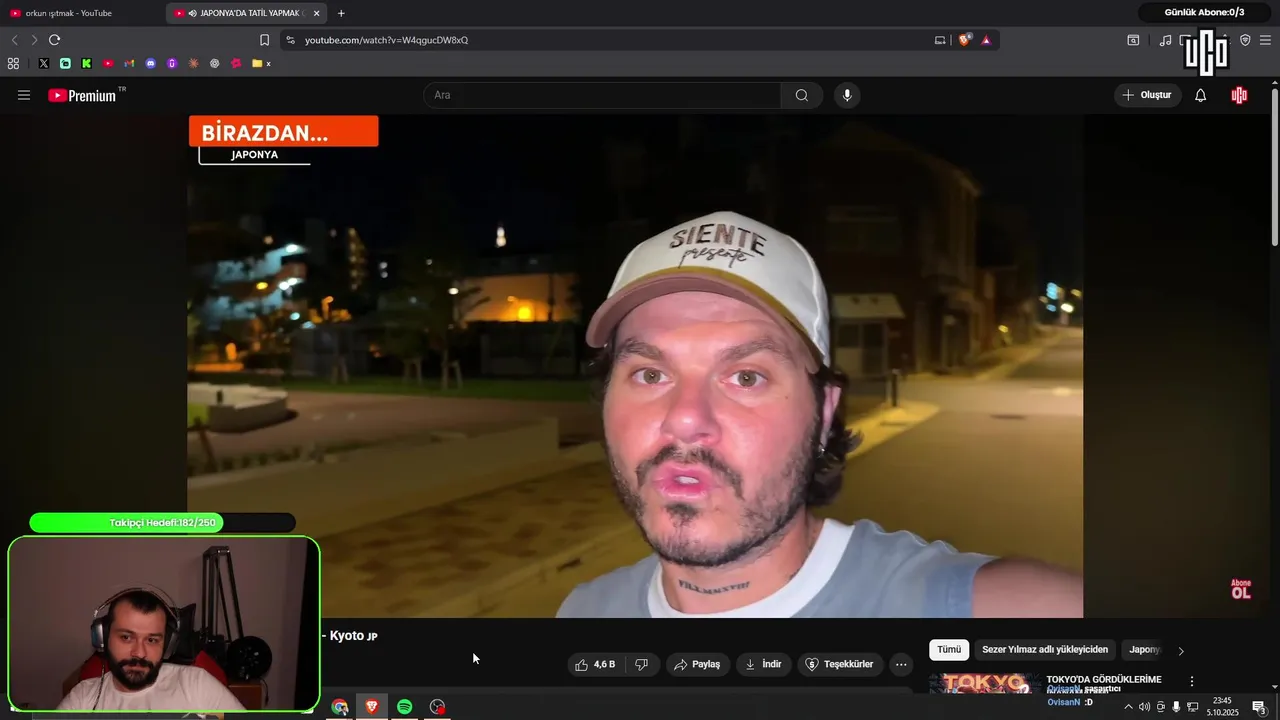This screenshot has height=720, width=1280.
Task: Open Brave Shields lion icon
Action: pyautogui.click(x=964, y=40)
